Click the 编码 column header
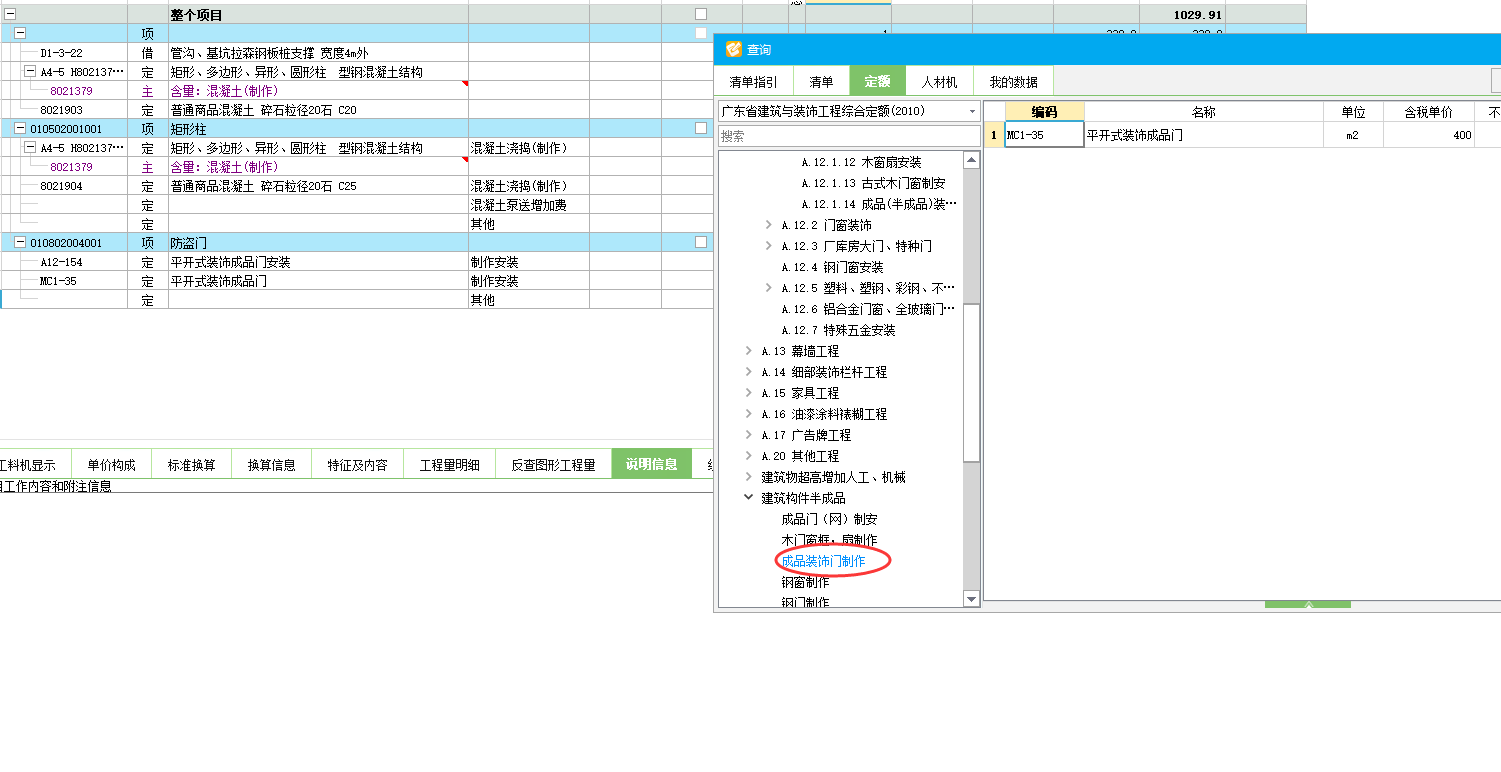1501x772 pixels. point(1044,112)
